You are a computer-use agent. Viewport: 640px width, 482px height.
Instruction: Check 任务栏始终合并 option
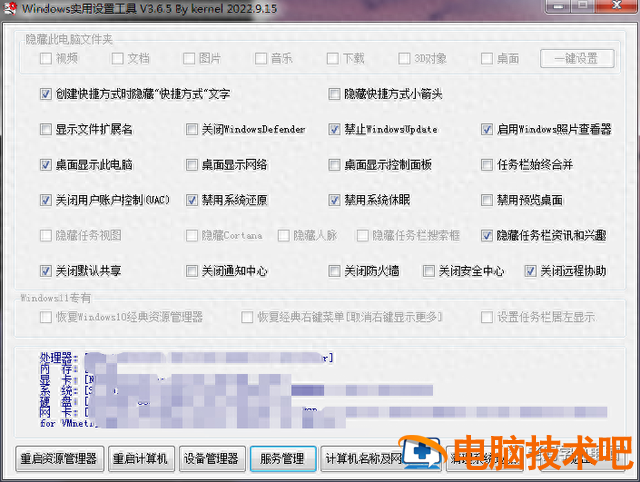pos(487,165)
